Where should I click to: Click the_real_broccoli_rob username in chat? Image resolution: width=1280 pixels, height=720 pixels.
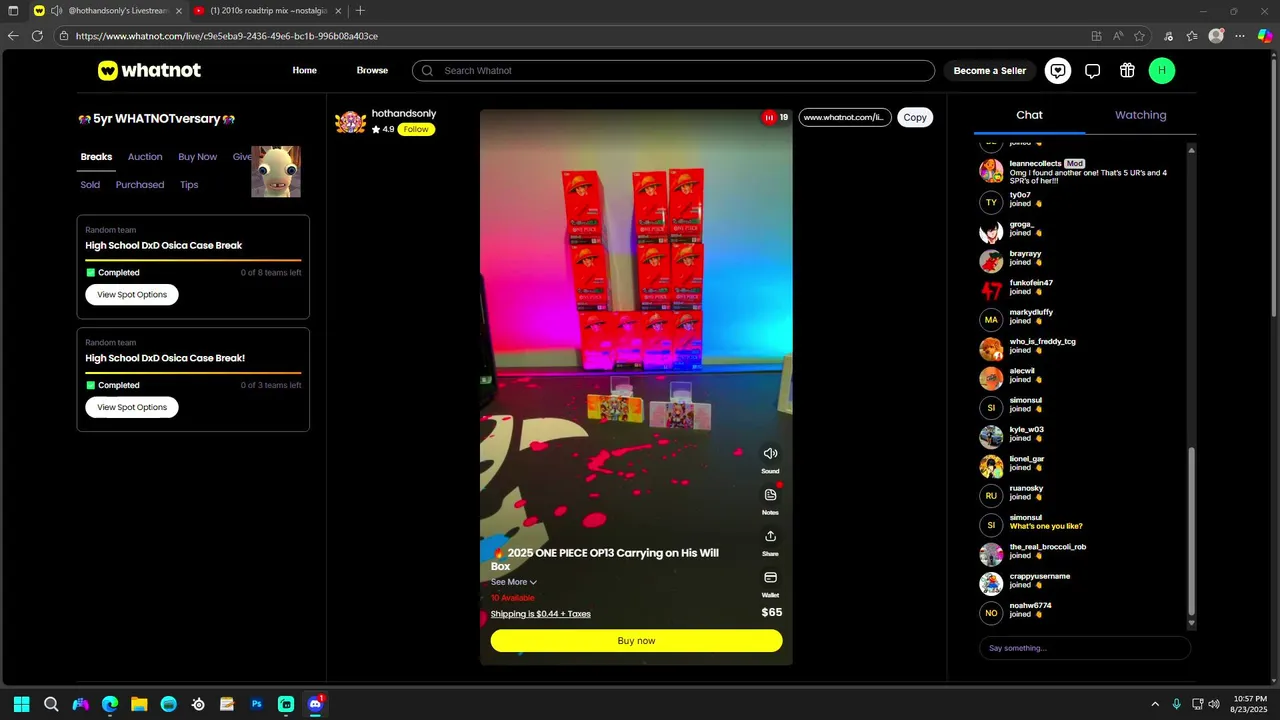[1048, 547]
